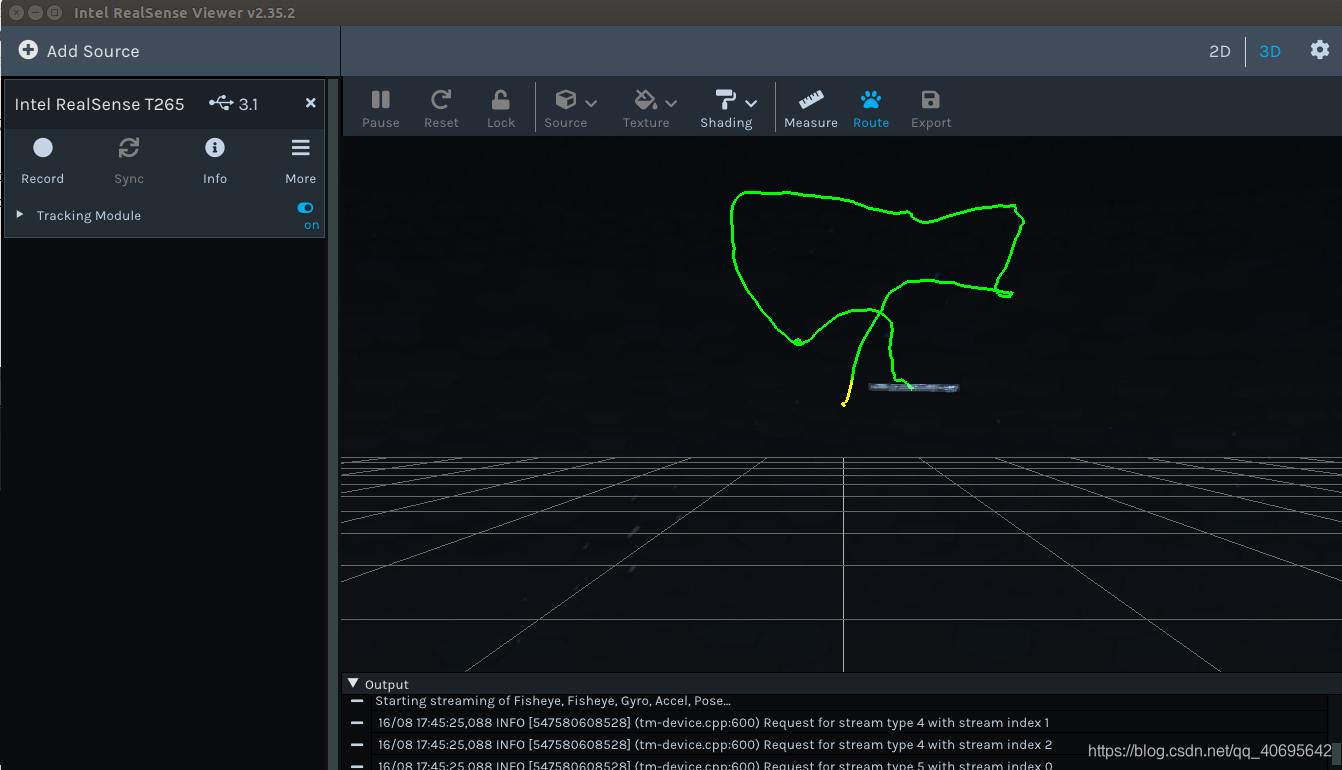
Task: Collapse the stream index 1 log entry
Action: tap(357, 722)
